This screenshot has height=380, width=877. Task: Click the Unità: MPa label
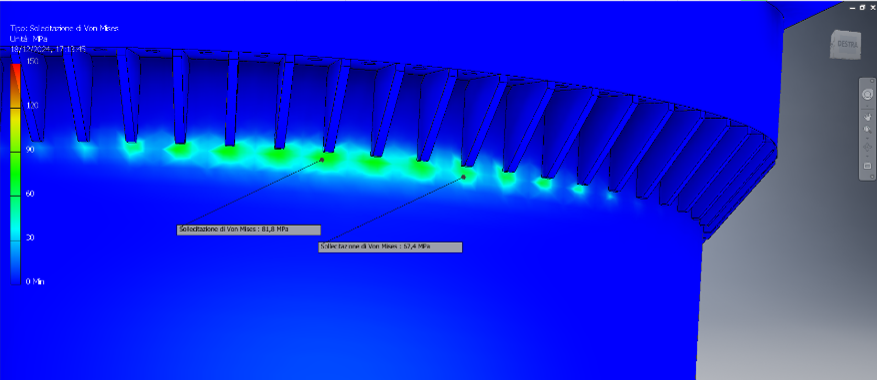pos(29,39)
